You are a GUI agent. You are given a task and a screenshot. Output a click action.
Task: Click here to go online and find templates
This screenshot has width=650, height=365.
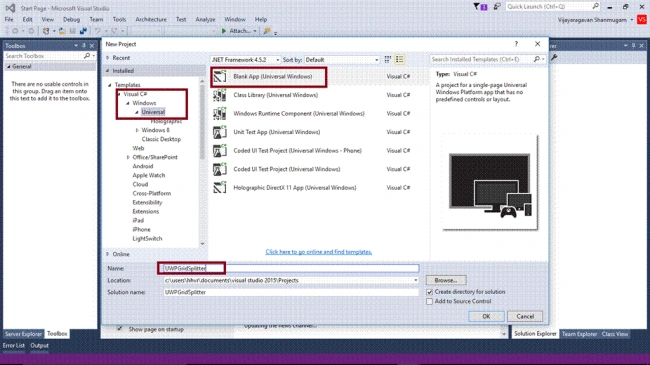[319, 252]
